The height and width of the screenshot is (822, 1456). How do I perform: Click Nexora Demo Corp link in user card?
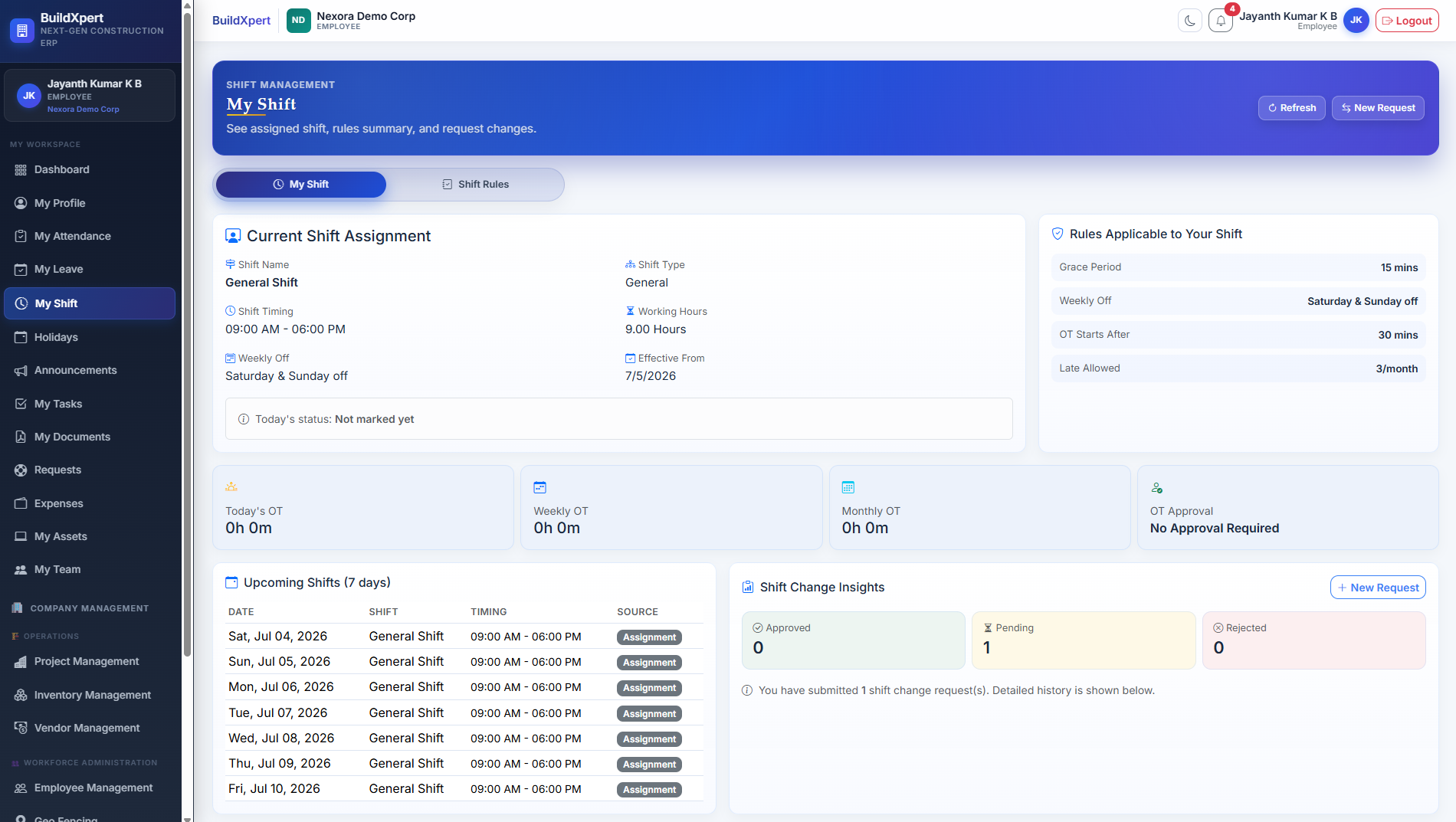(x=83, y=110)
